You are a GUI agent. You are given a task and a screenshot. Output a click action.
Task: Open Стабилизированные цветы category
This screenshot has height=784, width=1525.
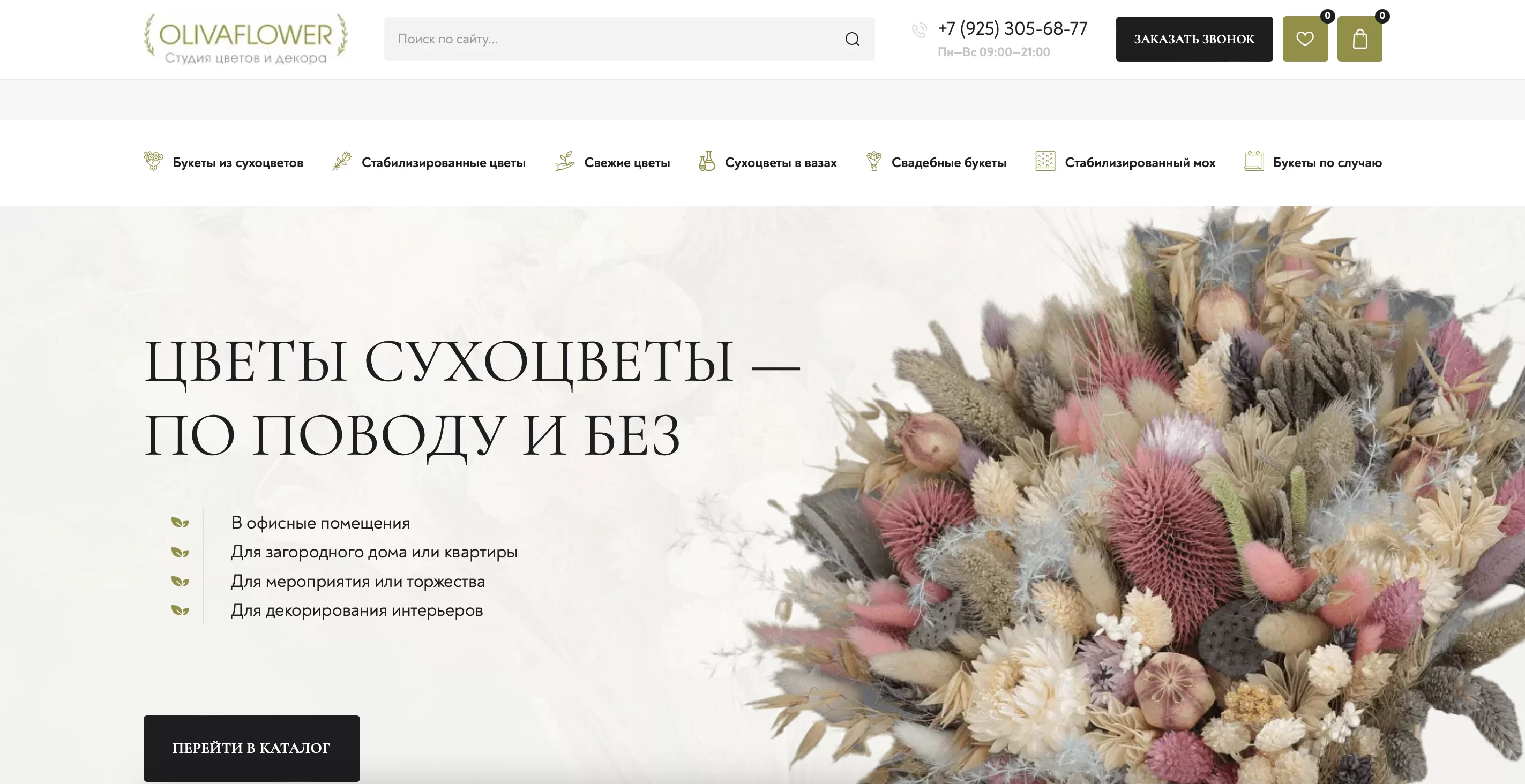click(x=444, y=163)
